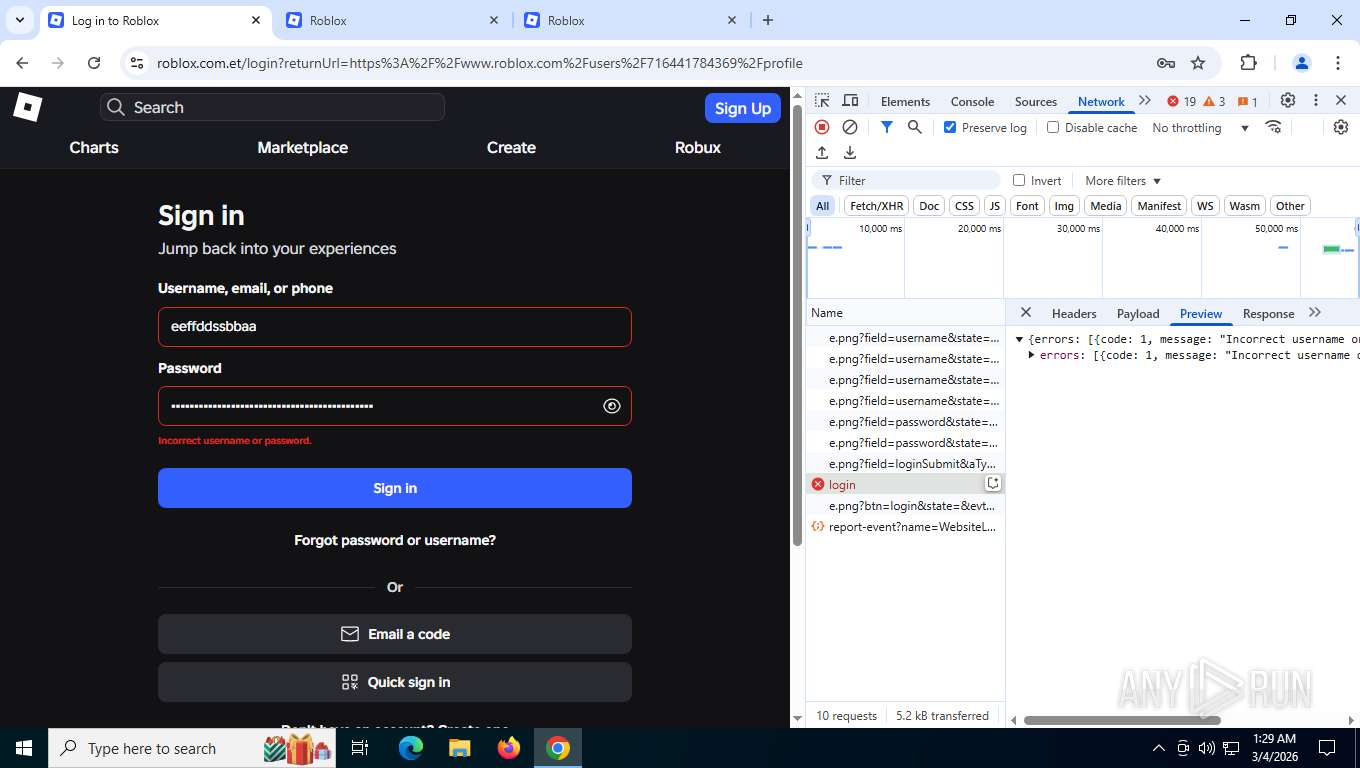This screenshot has height=768, width=1360.
Task: Import HAR file upload icon
Action: point(822,153)
